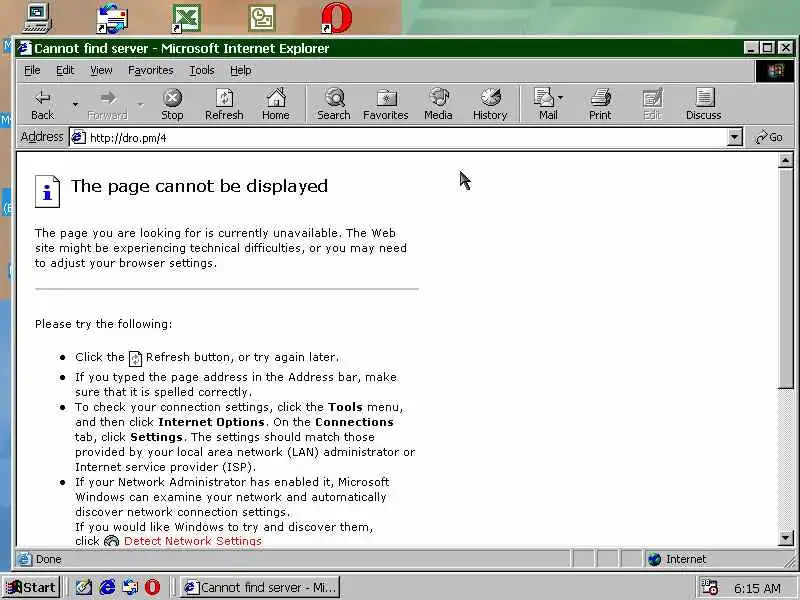Launch Outlook Express from quick launch
800x600 pixels.
(x=130, y=587)
